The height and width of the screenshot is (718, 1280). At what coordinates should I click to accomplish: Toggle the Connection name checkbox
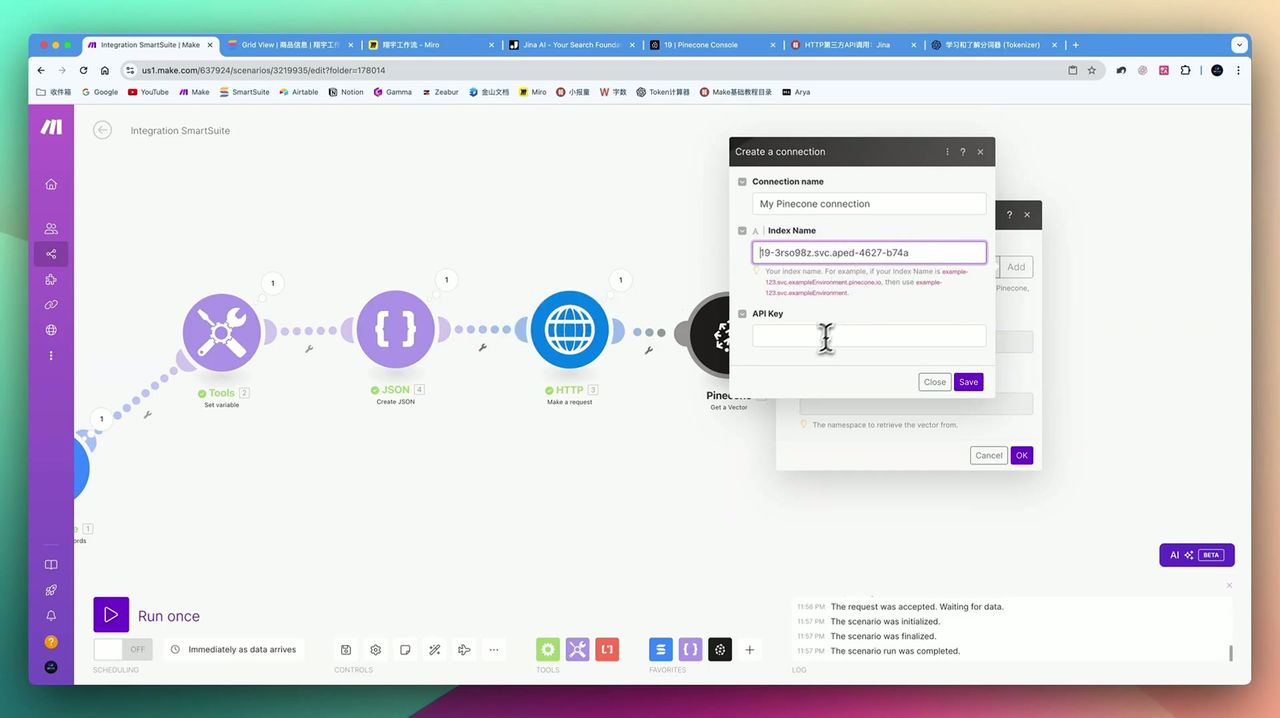click(742, 182)
